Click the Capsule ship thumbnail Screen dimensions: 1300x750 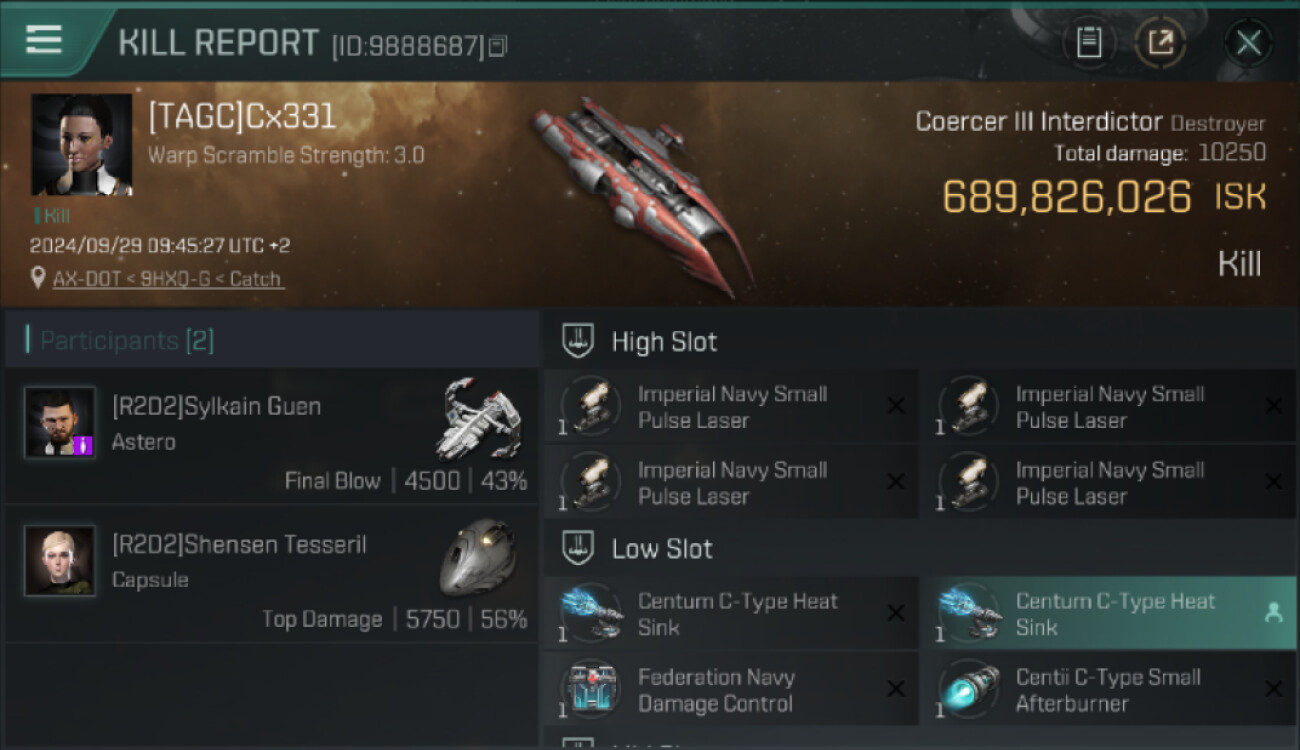tap(478, 556)
